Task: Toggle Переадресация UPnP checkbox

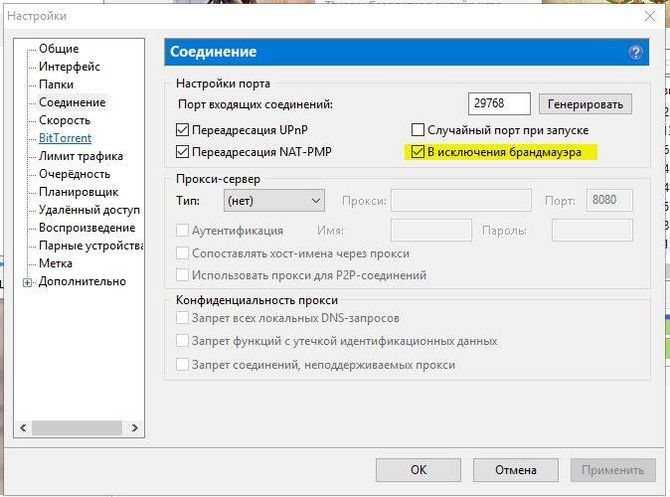Action: coord(182,129)
